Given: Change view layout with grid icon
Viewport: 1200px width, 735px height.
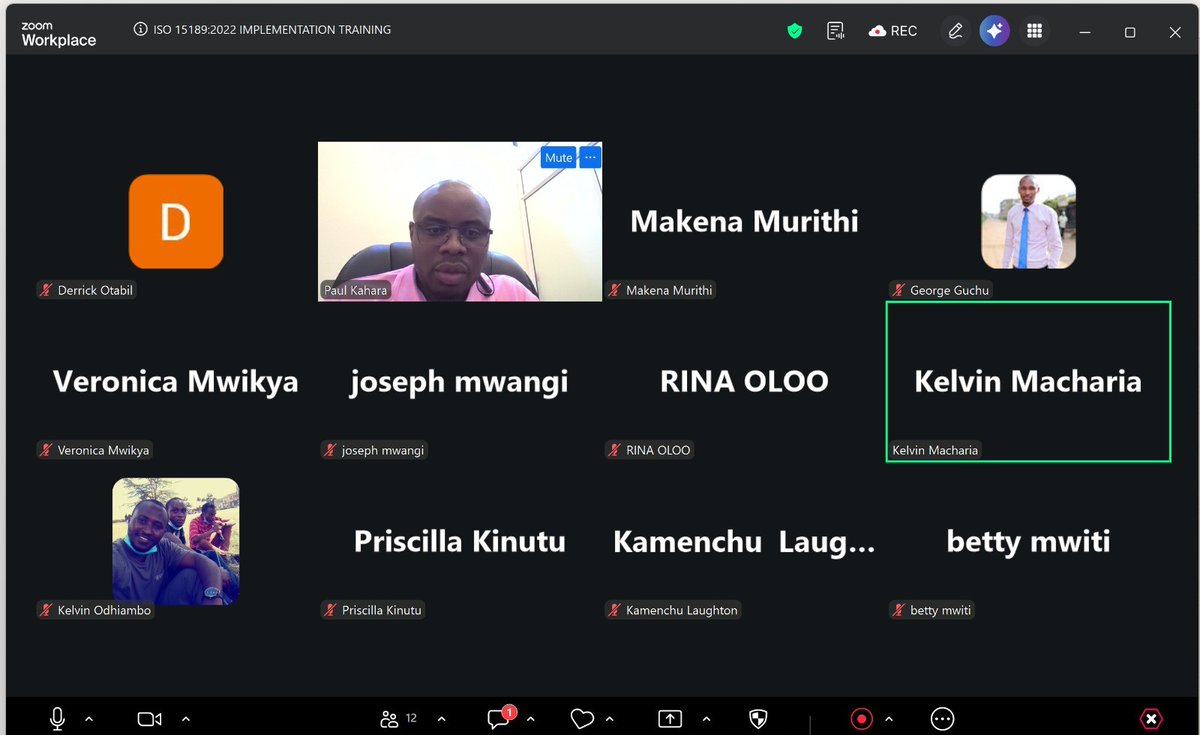Looking at the screenshot, I should coord(1035,31).
